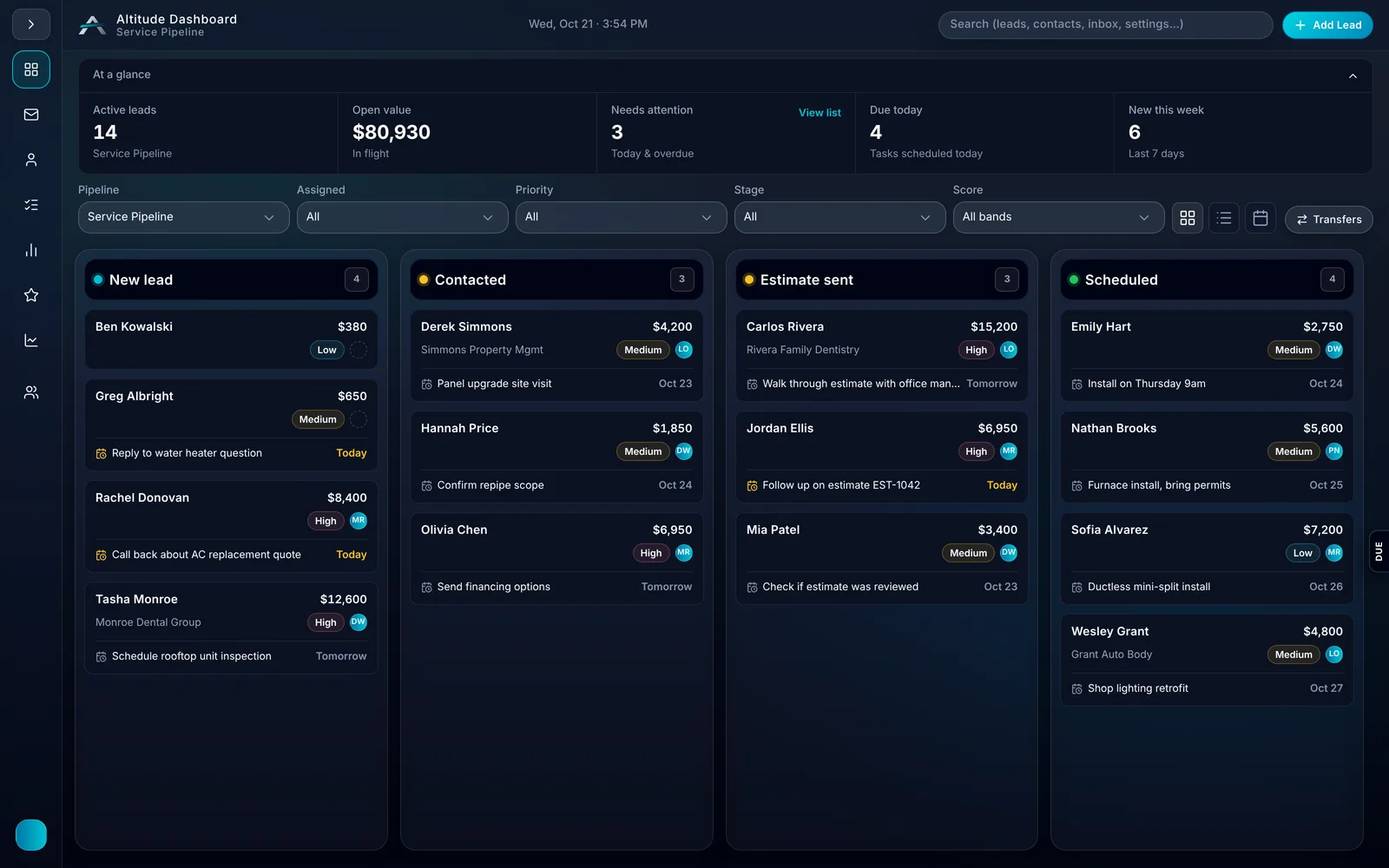Collapse the At a glance panel

click(x=1353, y=76)
